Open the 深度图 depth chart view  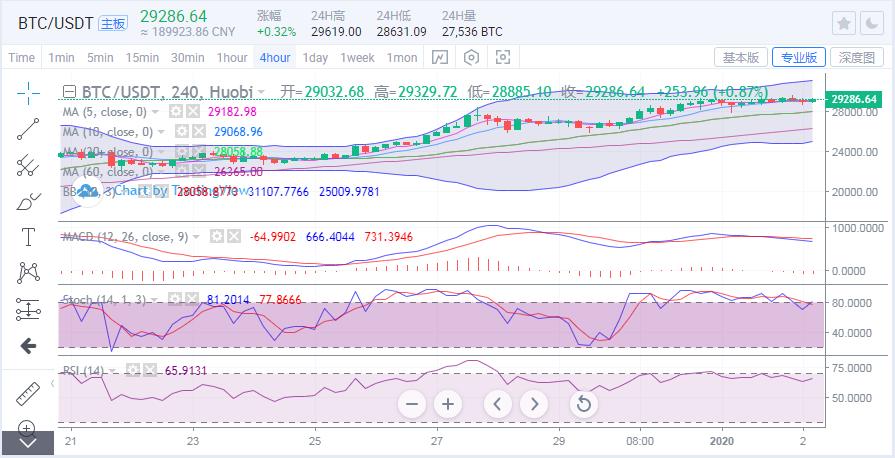click(857, 57)
